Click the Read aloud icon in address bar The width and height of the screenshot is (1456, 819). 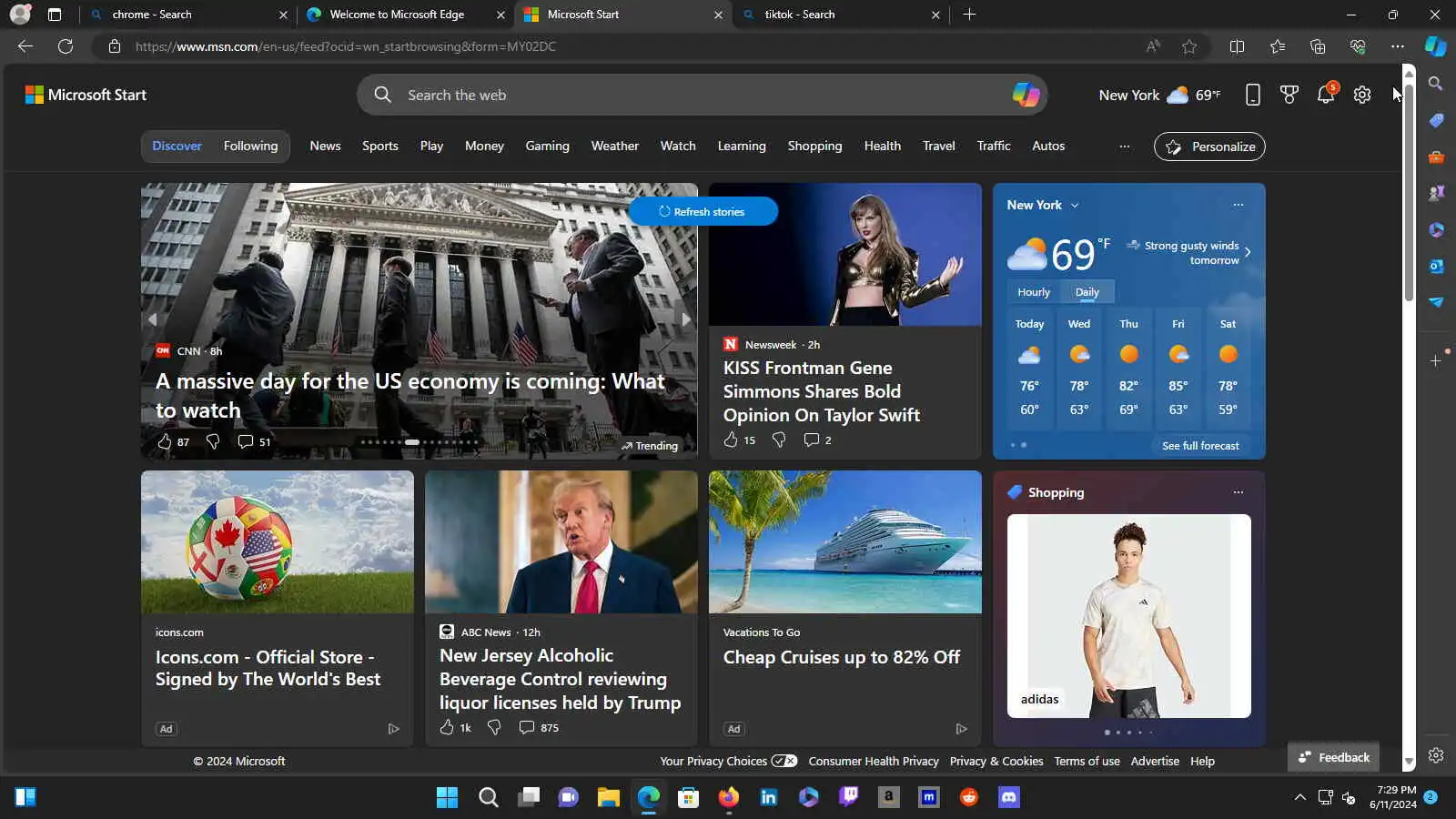(1153, 46)
